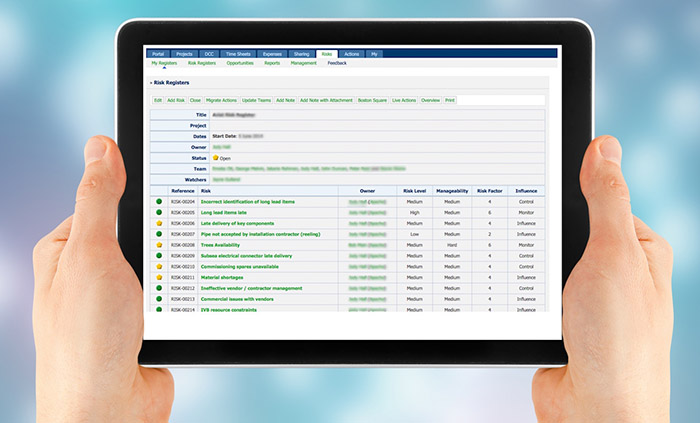Click the Add Note button
This screenshot has width=700, height=423.
[285, 100]
